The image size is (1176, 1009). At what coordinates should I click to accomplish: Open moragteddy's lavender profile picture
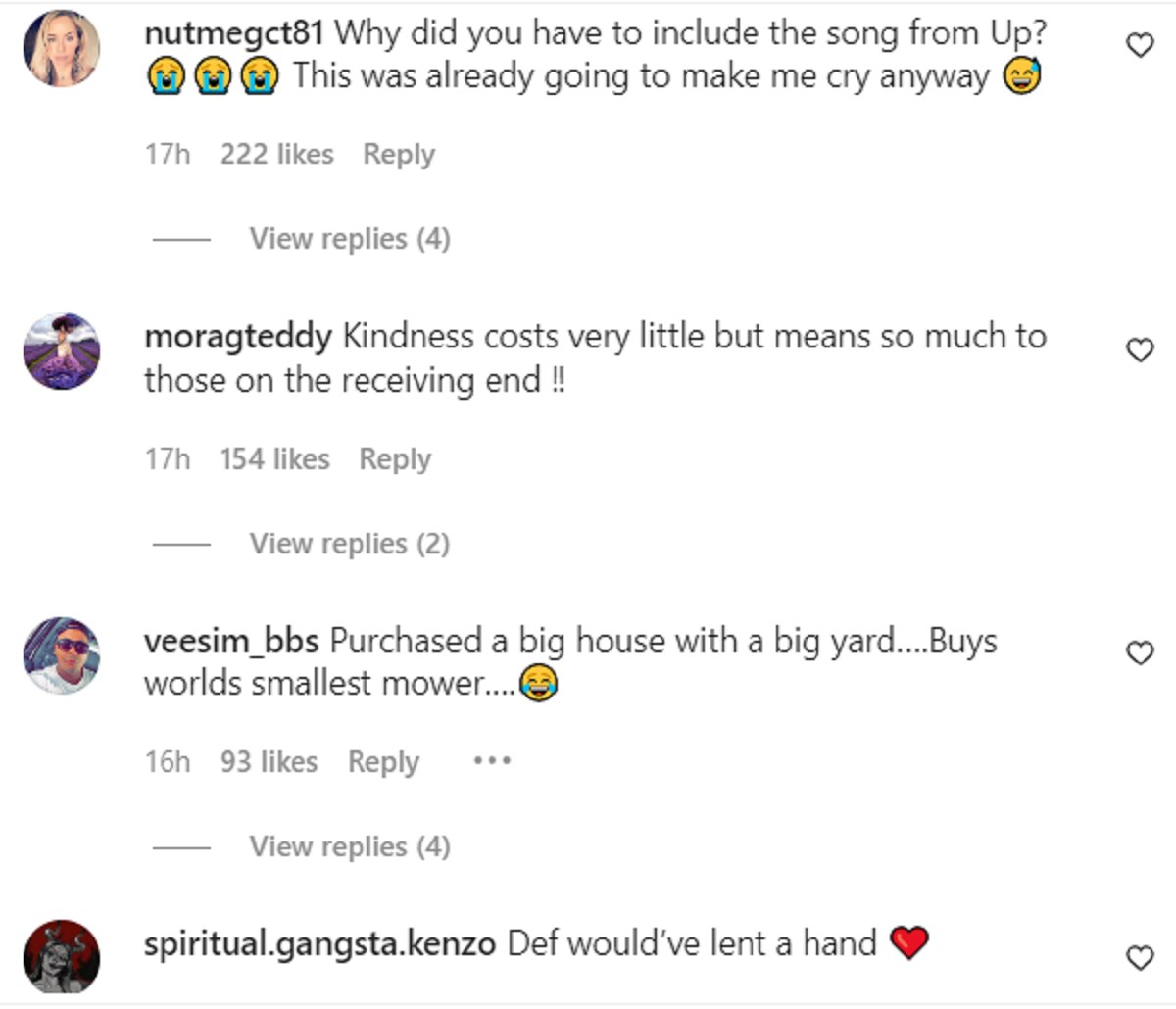pos(62,352)
